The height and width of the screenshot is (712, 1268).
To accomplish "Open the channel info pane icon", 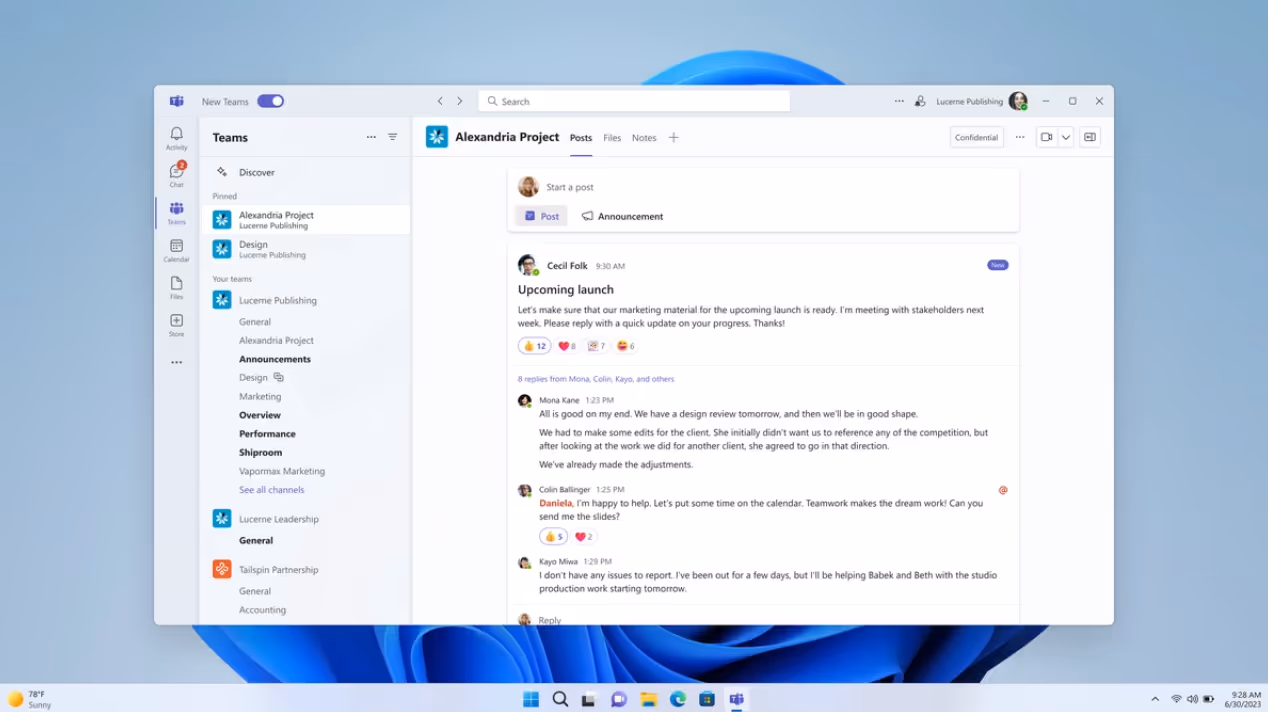I will click(x=1090, y=137).
